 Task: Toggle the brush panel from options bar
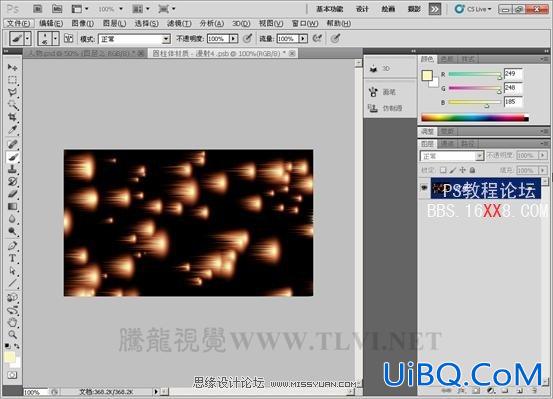[68, 38]
